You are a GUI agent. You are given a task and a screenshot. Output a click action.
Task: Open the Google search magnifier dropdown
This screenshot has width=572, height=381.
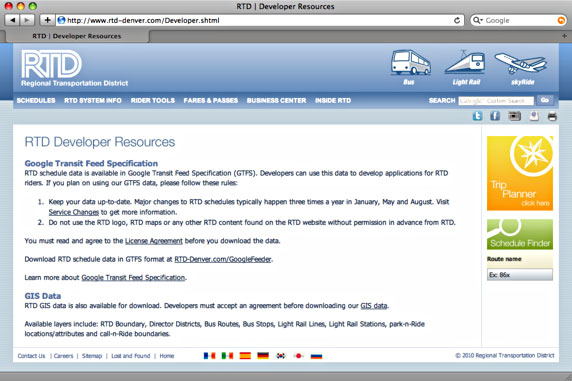tap(477, 20)
